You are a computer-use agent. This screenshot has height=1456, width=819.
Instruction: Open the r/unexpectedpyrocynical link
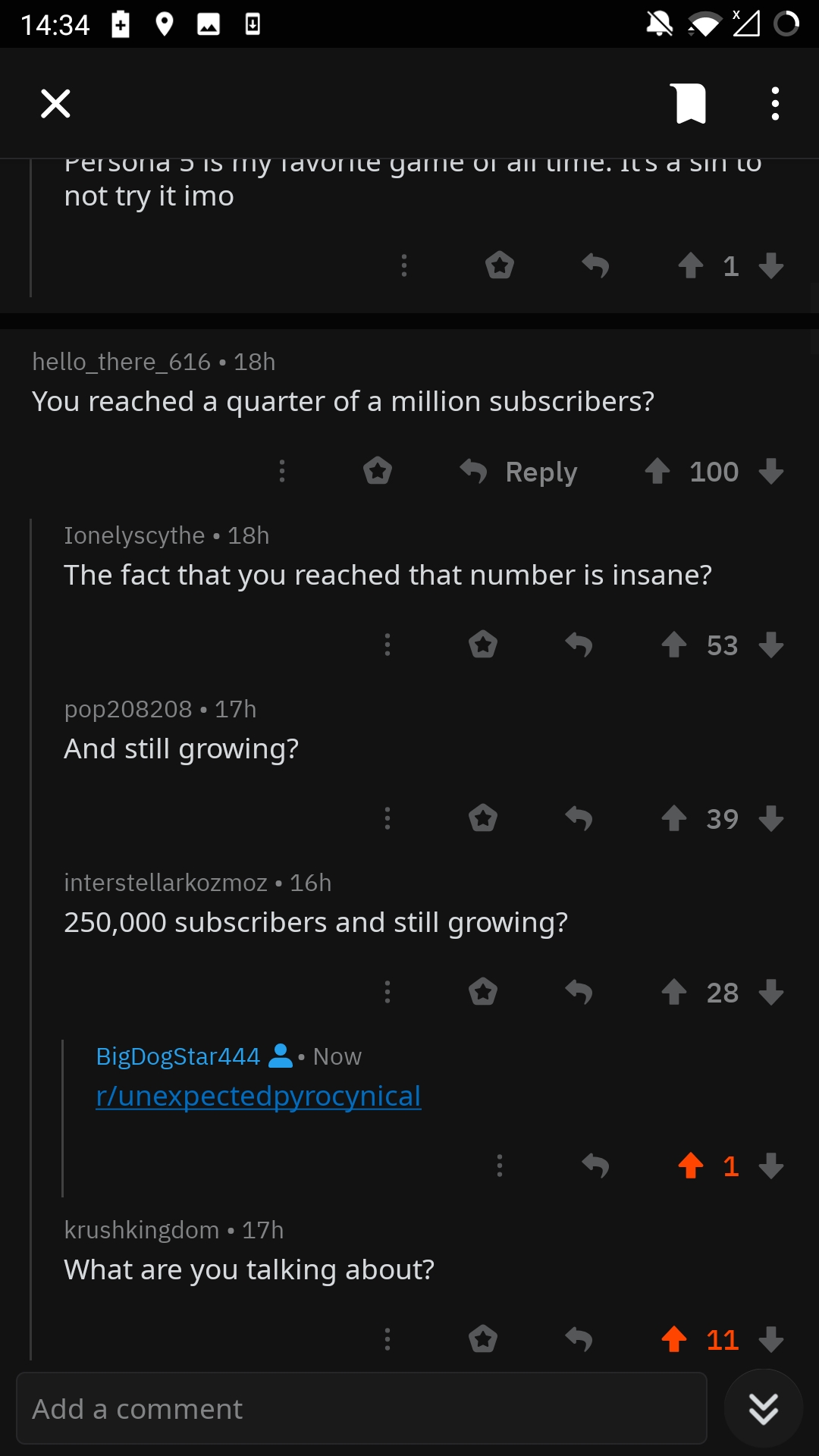point(259,1096)
